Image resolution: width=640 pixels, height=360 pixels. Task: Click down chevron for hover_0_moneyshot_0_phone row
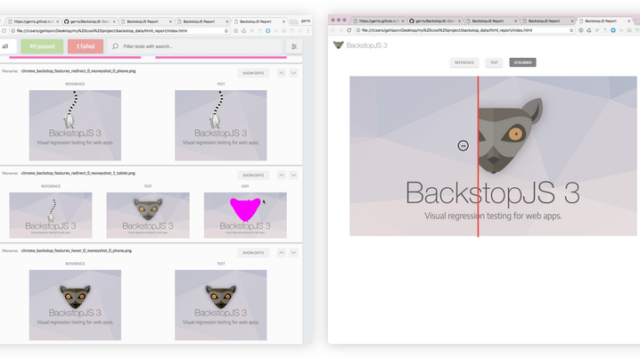pyautogui.click(x=293, y=253)
